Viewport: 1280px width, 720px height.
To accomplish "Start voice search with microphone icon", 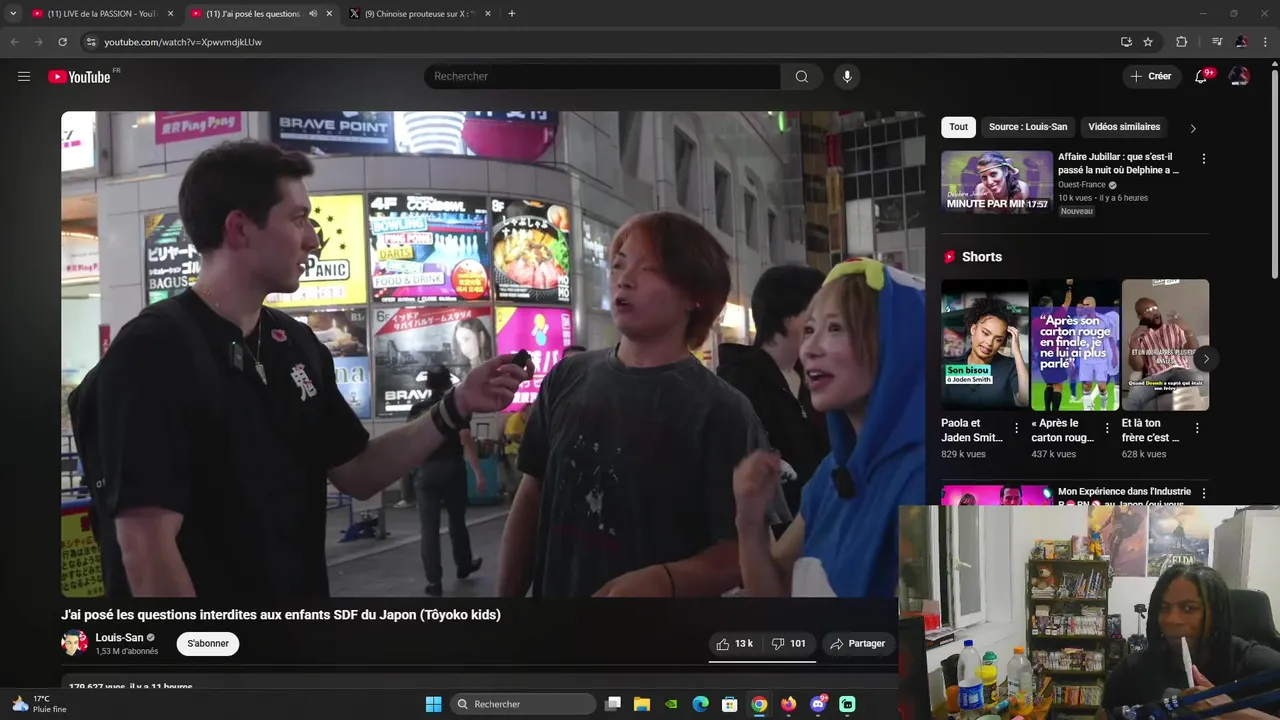I will [847, 76].
